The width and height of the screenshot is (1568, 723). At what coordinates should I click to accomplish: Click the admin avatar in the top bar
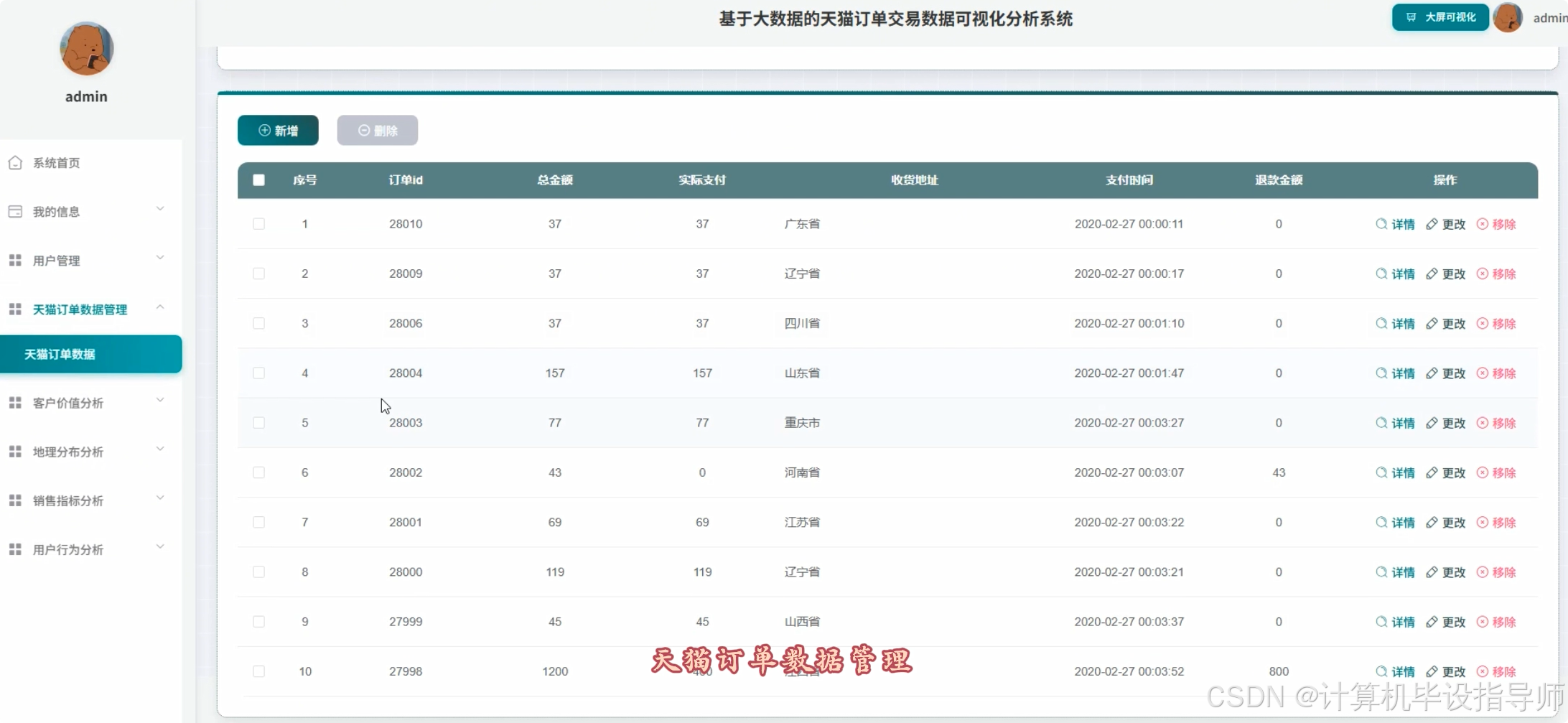pos(1507,18)
